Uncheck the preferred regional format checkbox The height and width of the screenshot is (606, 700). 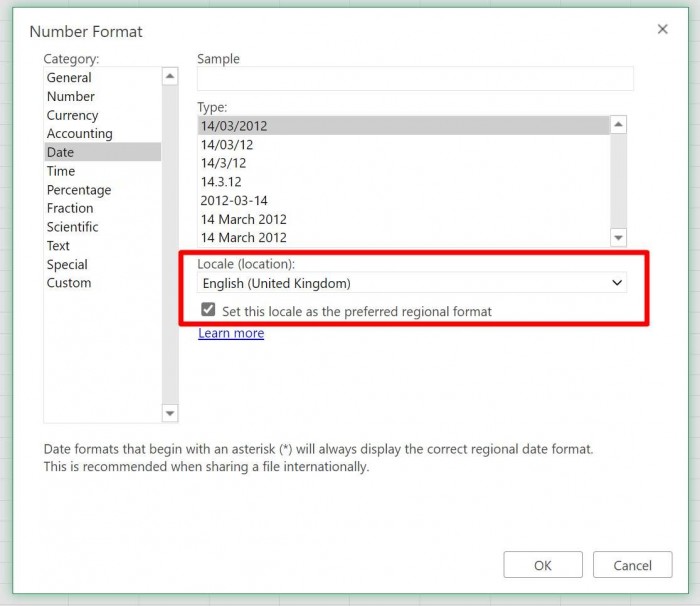(208, 309)
